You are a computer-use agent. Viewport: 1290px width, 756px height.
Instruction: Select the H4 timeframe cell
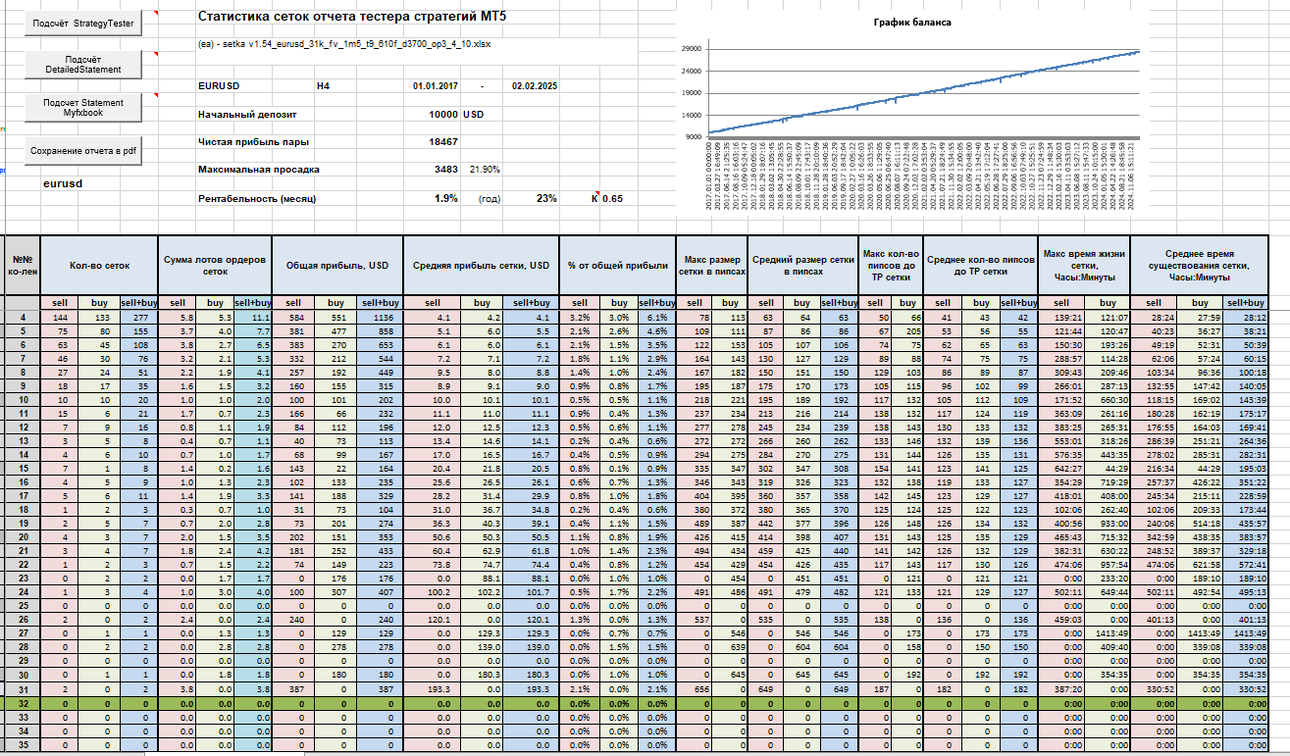point(323,87)
